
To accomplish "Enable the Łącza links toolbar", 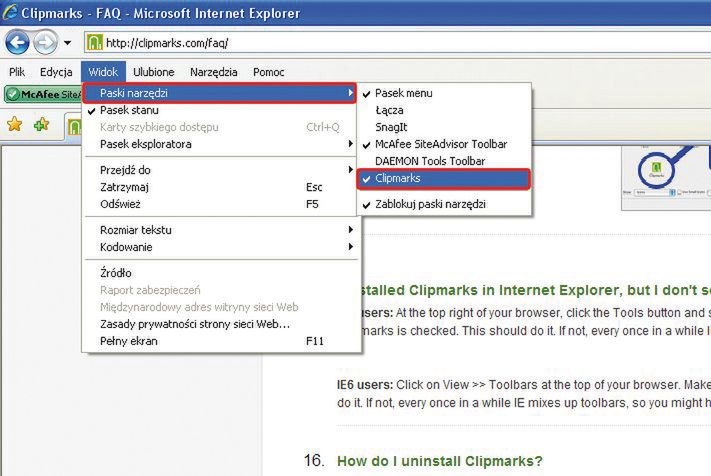I will tap(443, 110).
